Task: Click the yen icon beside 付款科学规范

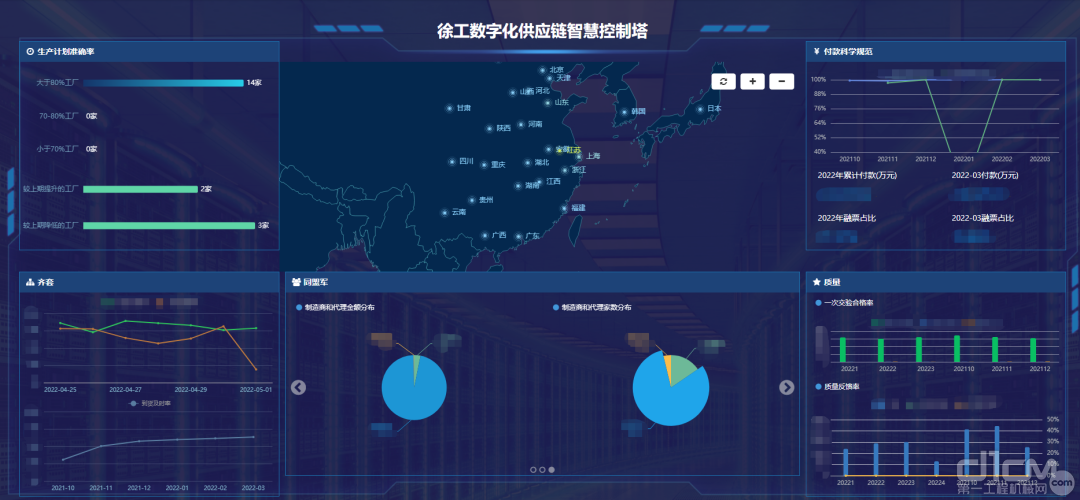Action: 816,52
